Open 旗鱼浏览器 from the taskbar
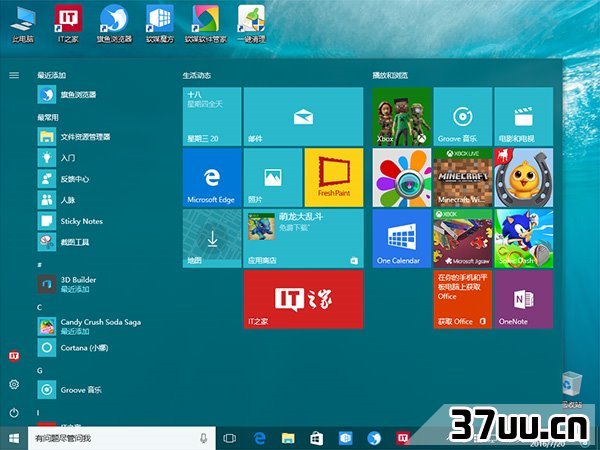 [374, 438]
